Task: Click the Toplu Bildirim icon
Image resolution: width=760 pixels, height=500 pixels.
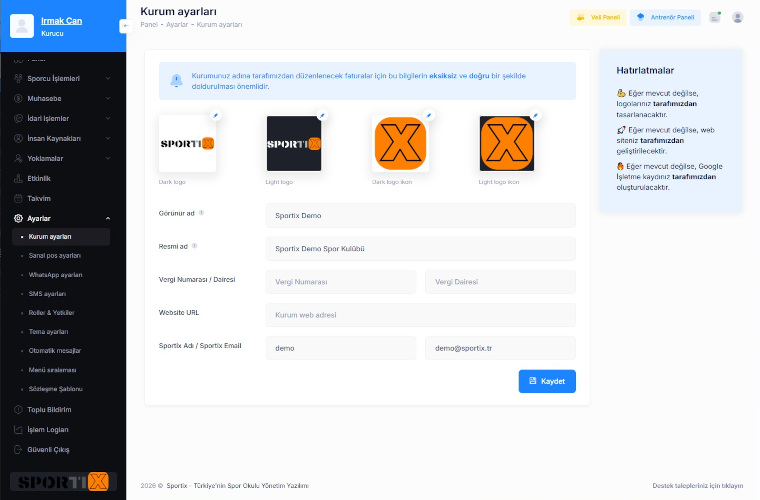Action: [18, 409]
